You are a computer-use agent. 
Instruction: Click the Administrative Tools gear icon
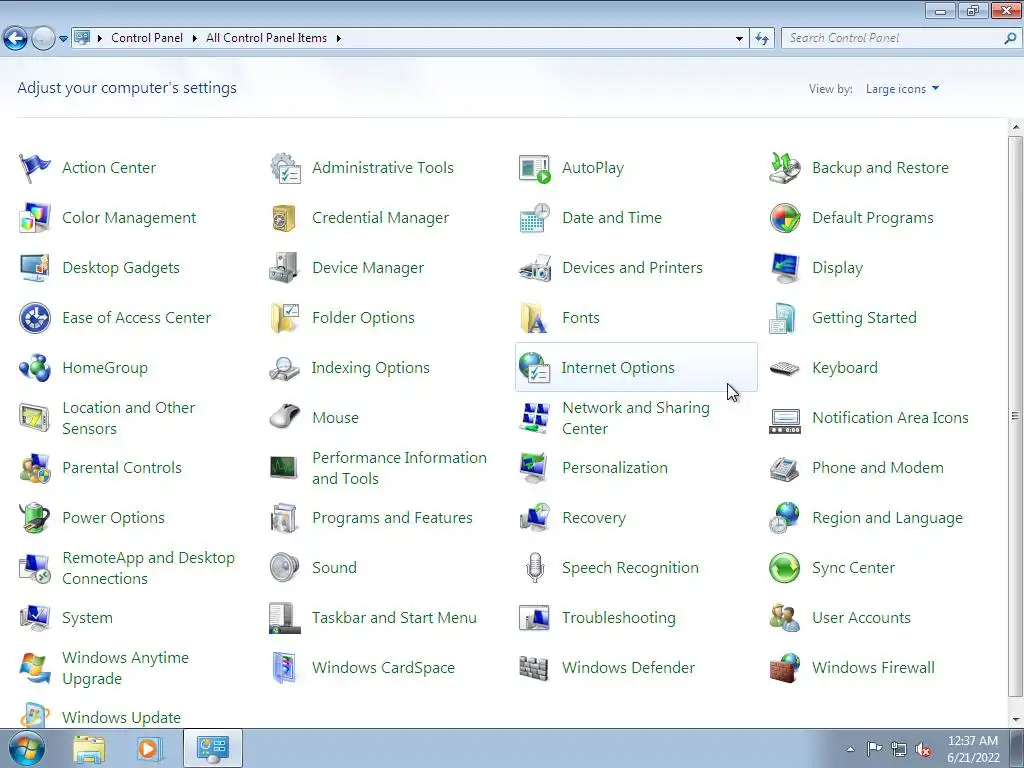pyautogui.click(x=285, y=168)
